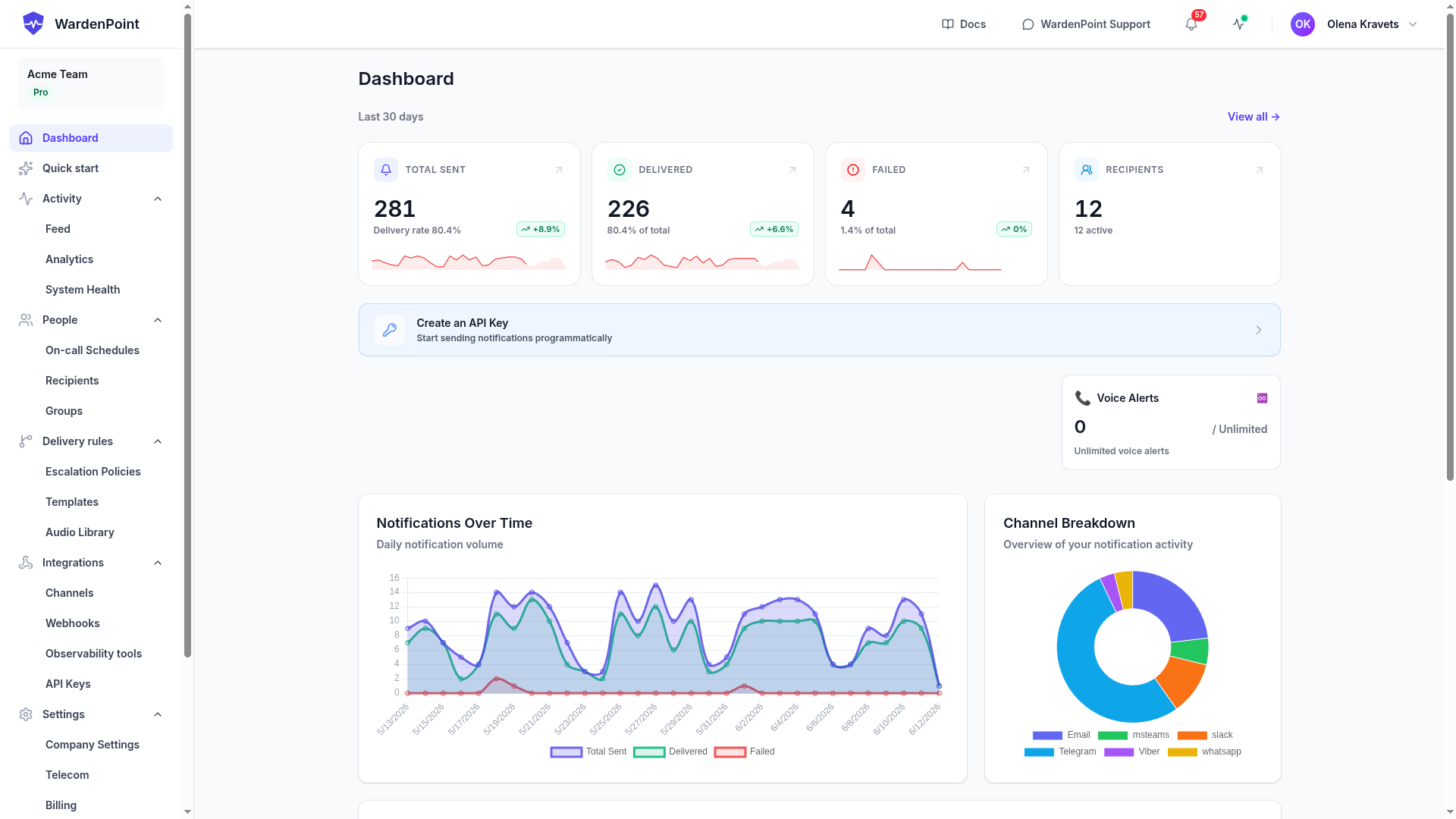
Task: Click the Voice Alerts usage card
Action: [x=1171, y=422]
